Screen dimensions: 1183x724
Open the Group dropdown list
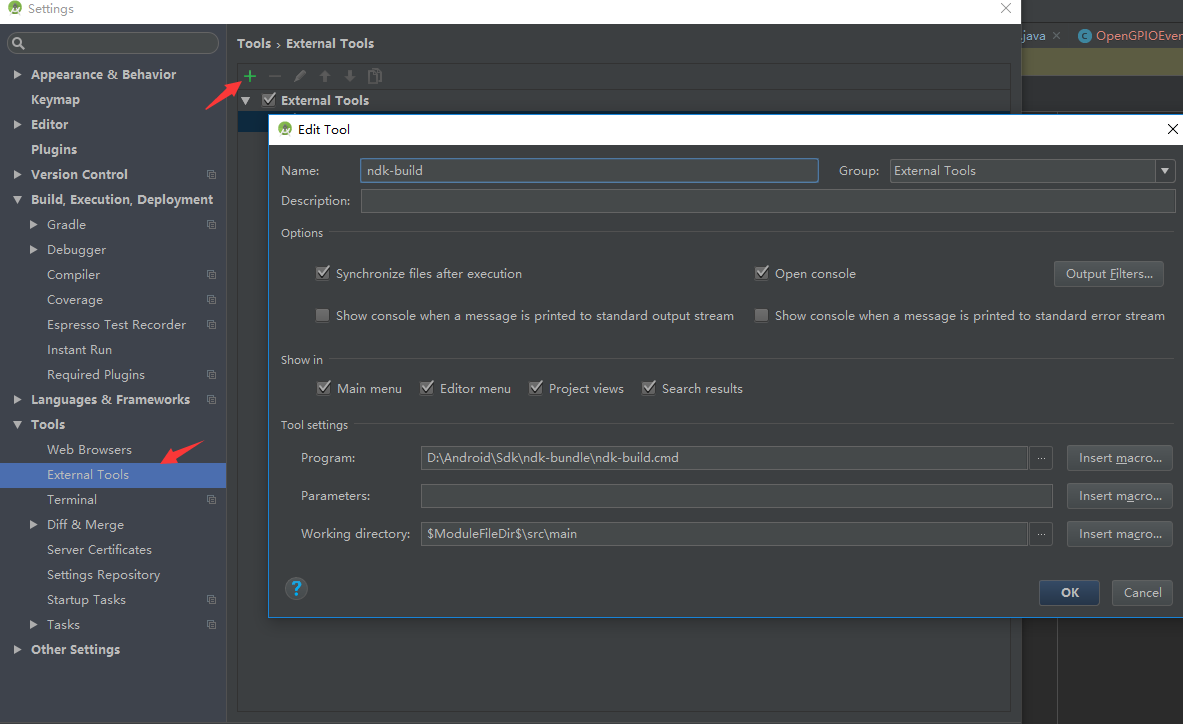[1165, 171]
